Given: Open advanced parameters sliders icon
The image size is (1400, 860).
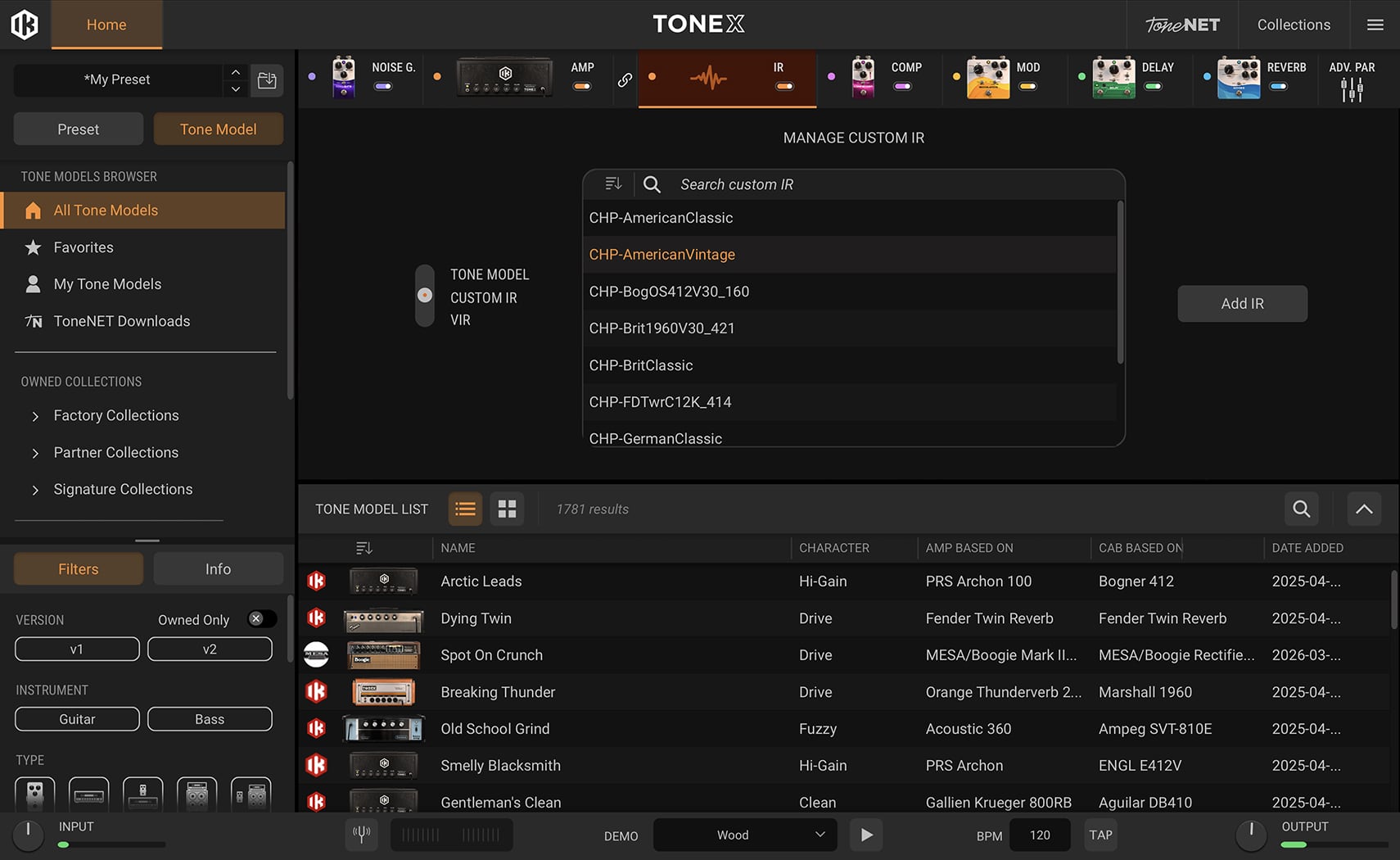Looking at the screenshot, I should [x=1352, y=89].
